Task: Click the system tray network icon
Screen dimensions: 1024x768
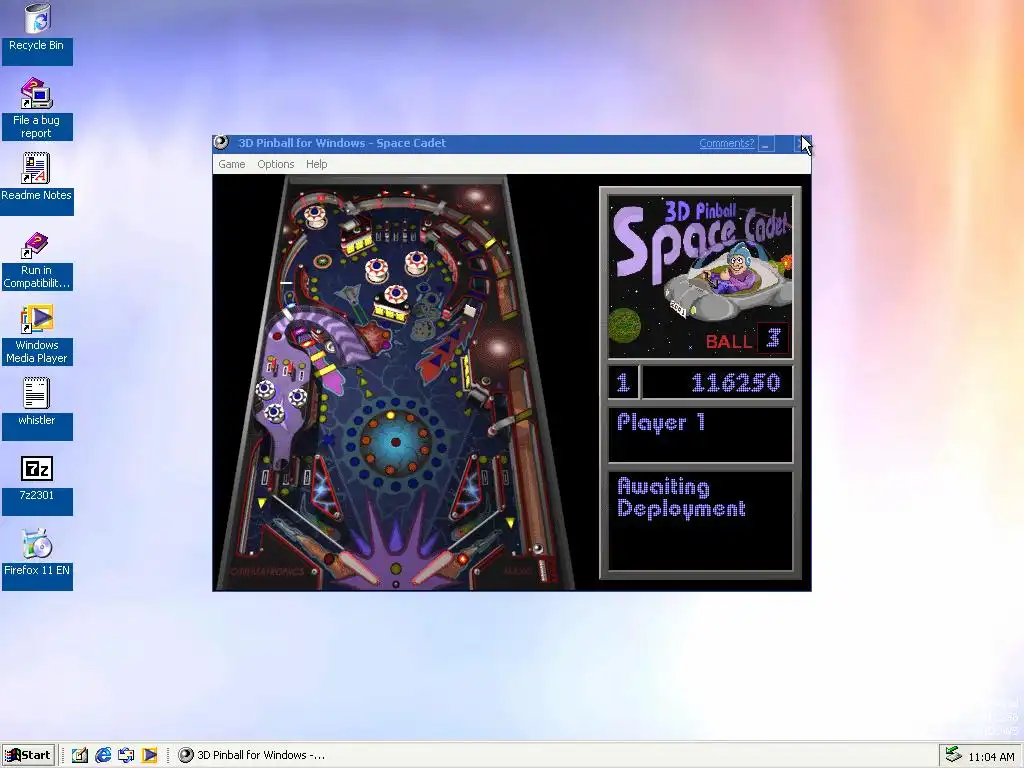Action: 953,755
